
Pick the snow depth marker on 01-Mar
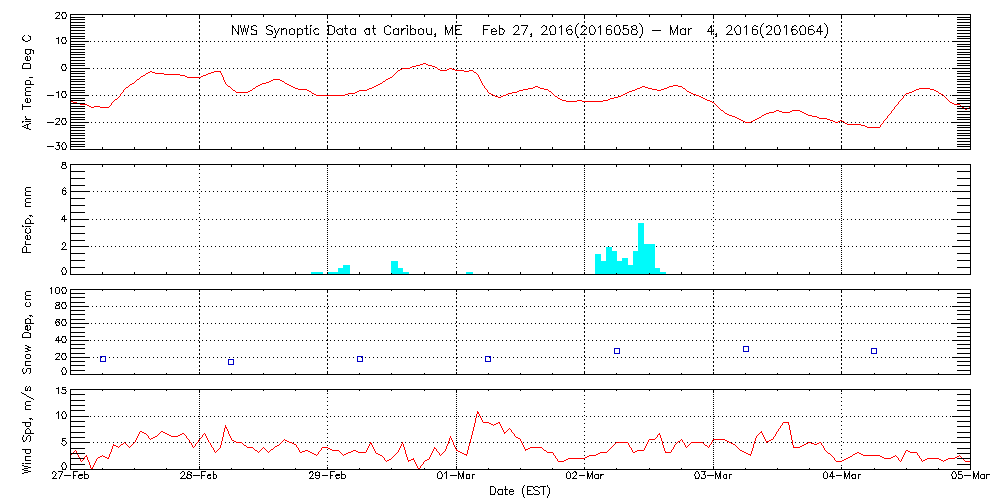click(x=488, y=358)
